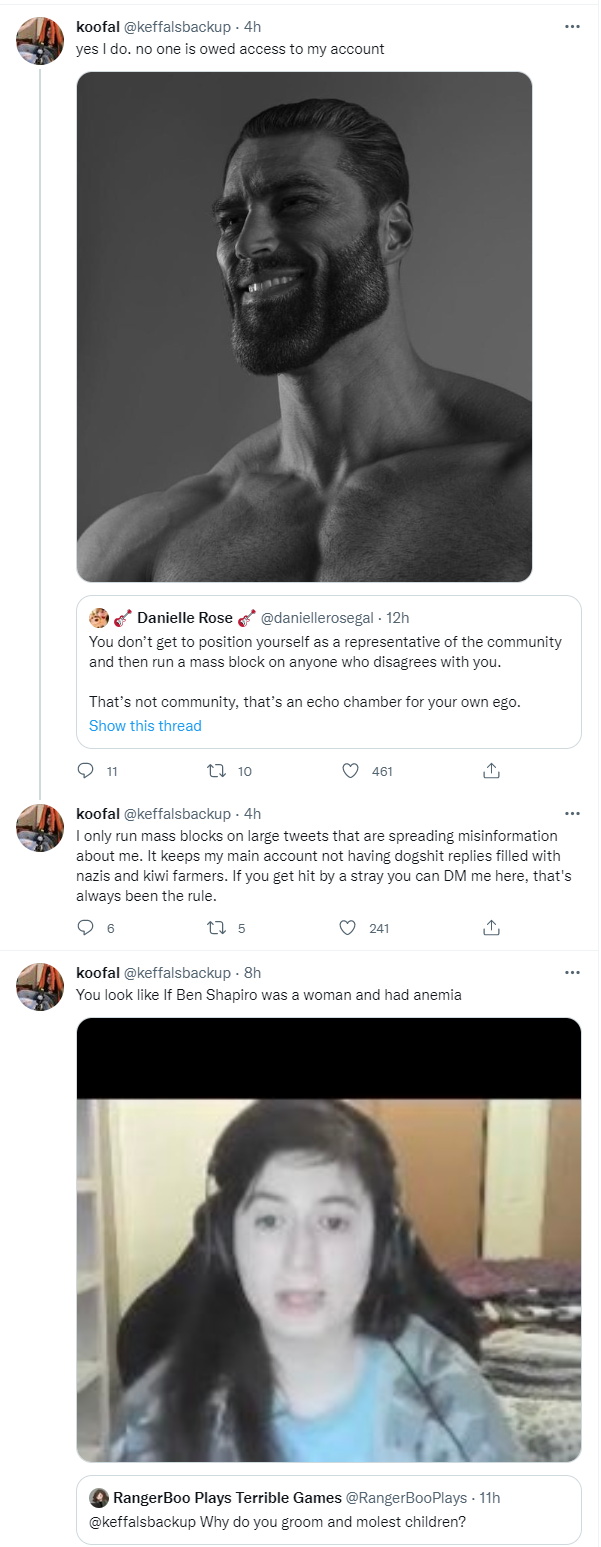Click koofal's avatar on the first tweet

[41, 41]
